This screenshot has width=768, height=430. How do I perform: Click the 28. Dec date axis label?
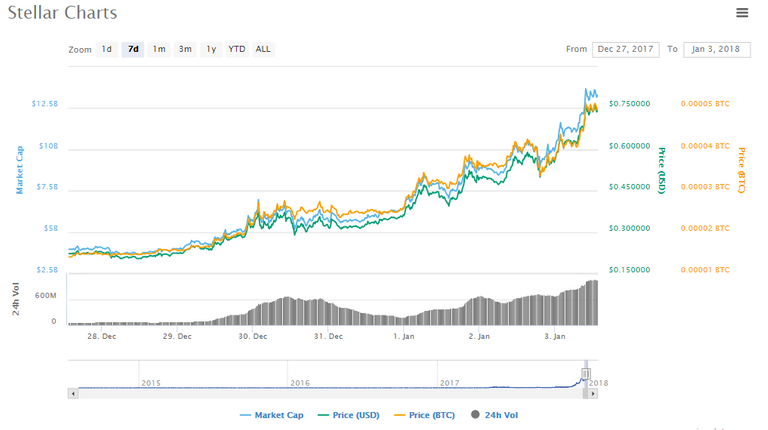102,336
